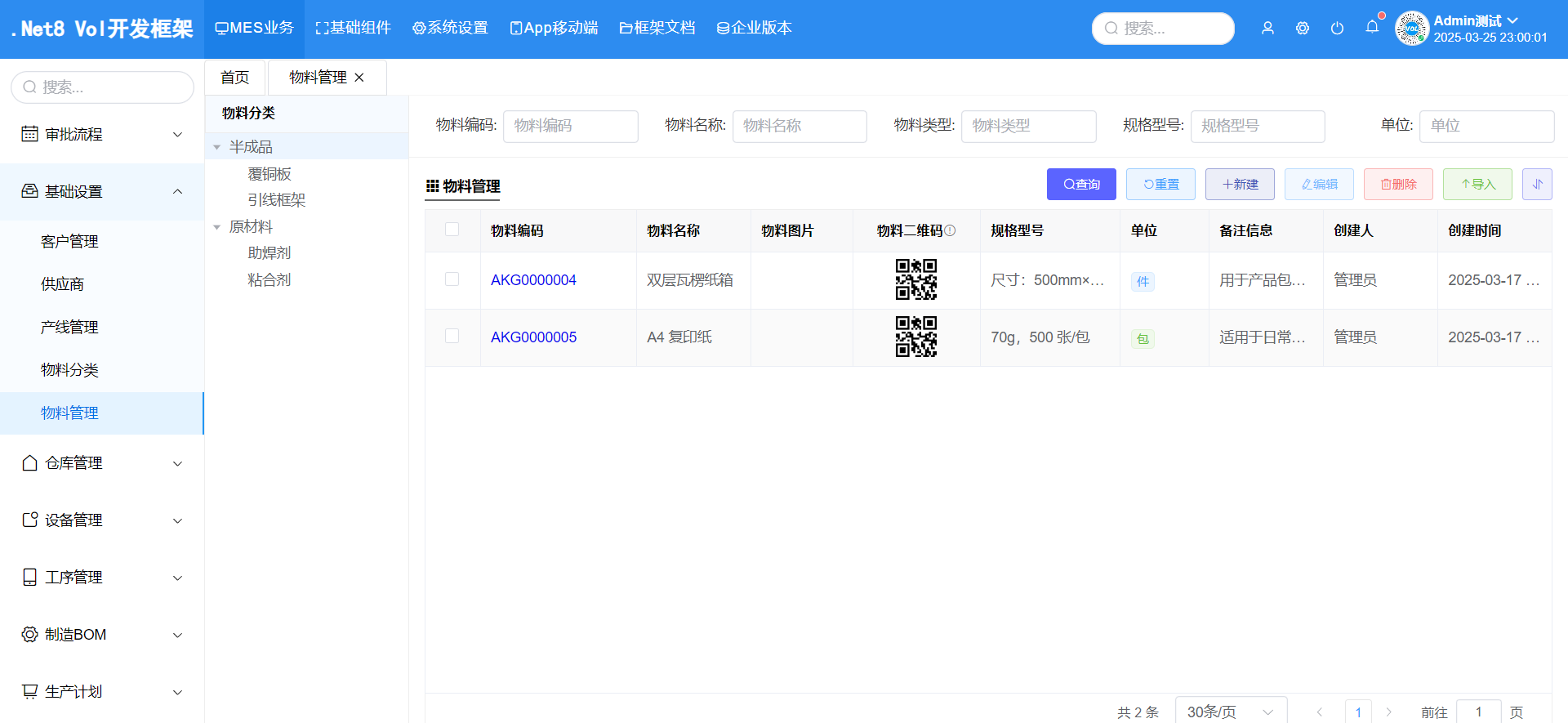Close the 物料管理 tab
The width and height of the screenshot is (1568, 723).
point(359,78)
